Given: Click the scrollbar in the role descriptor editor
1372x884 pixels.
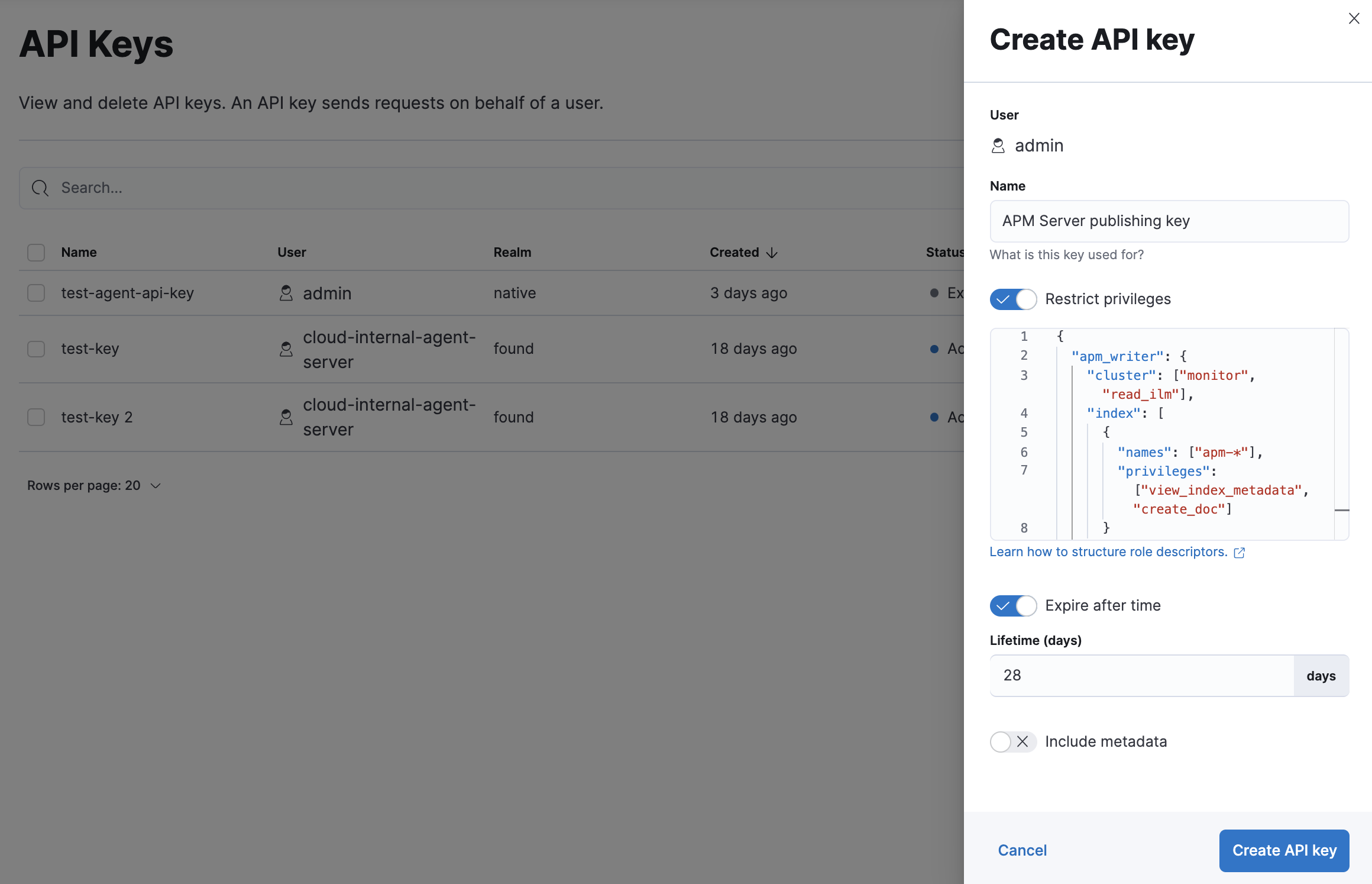Looking at the screenshot, I should click(1342, 509).
